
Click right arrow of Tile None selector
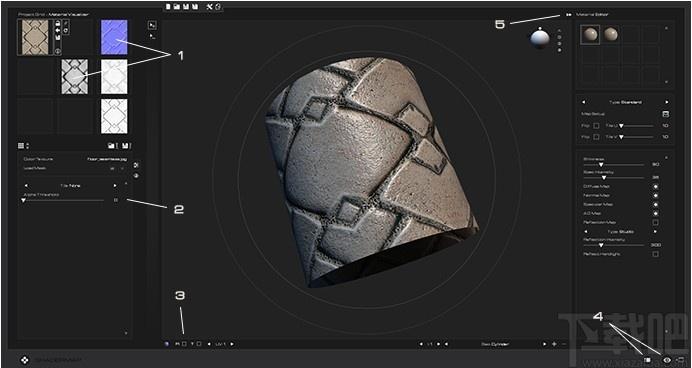point(115,185)
